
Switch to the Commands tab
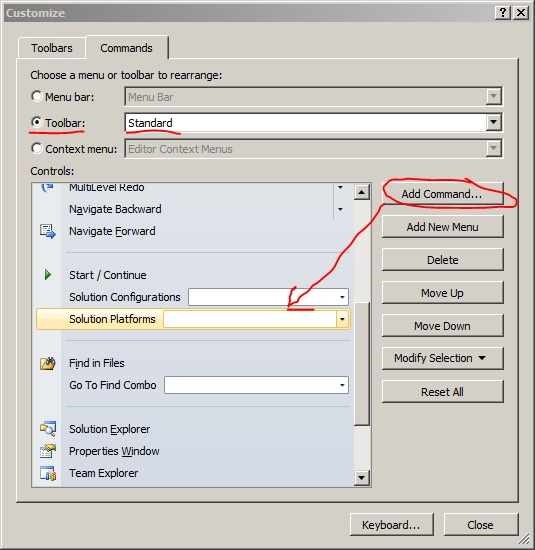coord(127,48)
